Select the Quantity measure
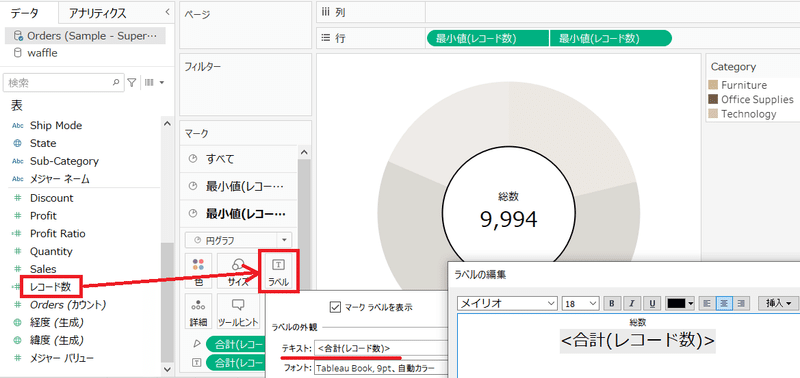 [x=51, y=251]
